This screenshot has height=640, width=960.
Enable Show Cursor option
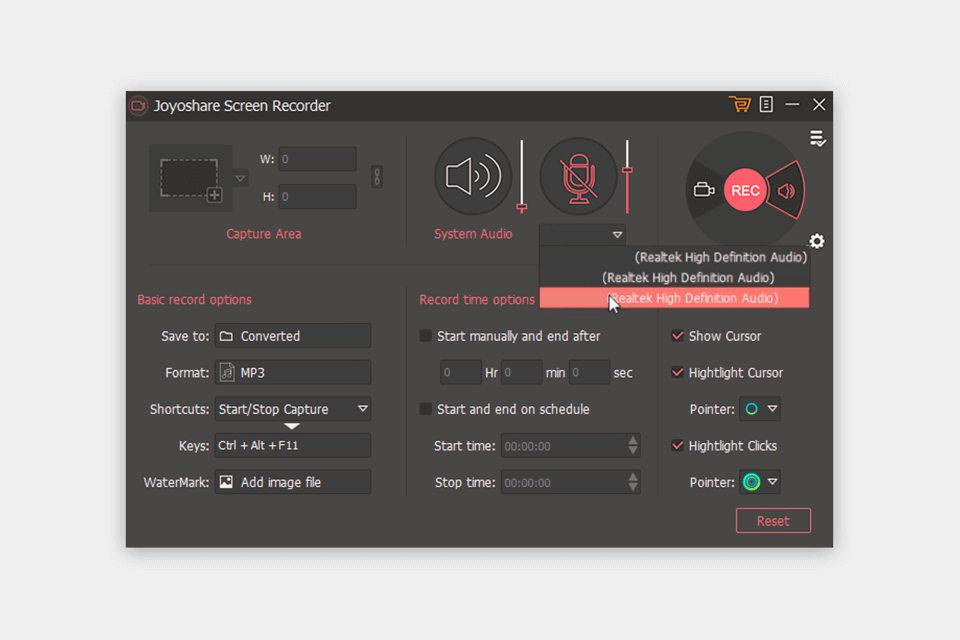(x=677, y=336)
